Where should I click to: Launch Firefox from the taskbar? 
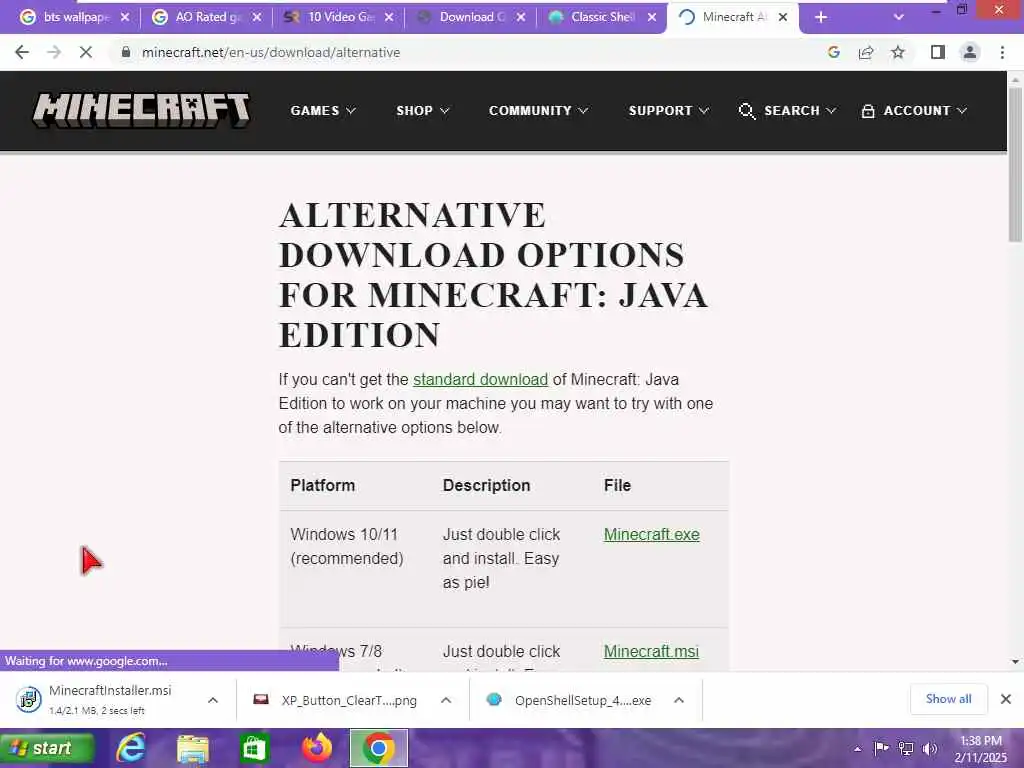tap(317, 748)
